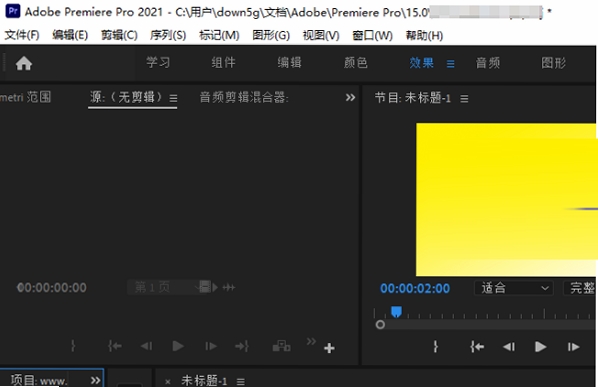Click the source next page arrow
Image resolution: width=598 pixels, height=387 pixels.
coord(215,287)
